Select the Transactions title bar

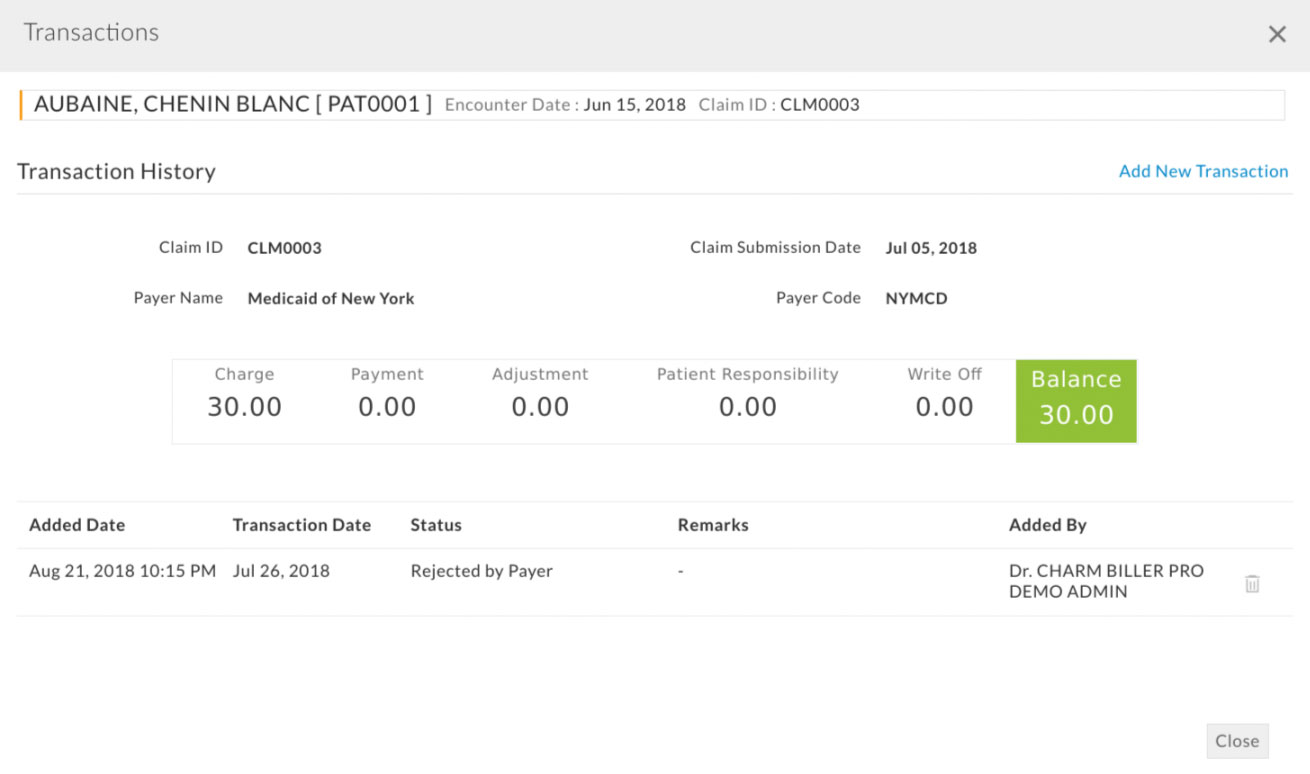(x=90, y=32)
